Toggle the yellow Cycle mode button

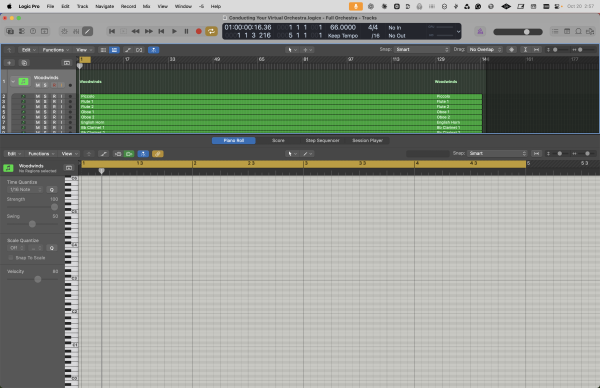pyautogui.click(x=211, y=31)
